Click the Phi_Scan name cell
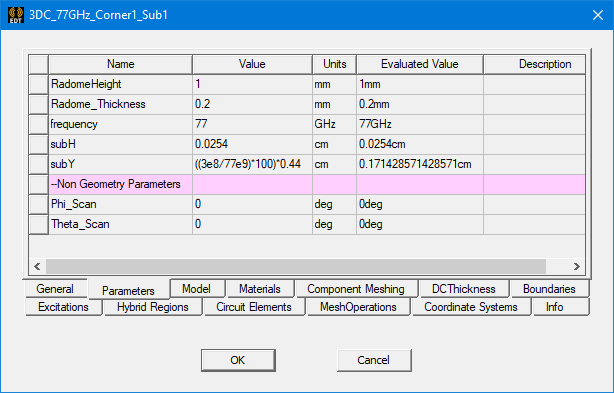 pos(121,204)
